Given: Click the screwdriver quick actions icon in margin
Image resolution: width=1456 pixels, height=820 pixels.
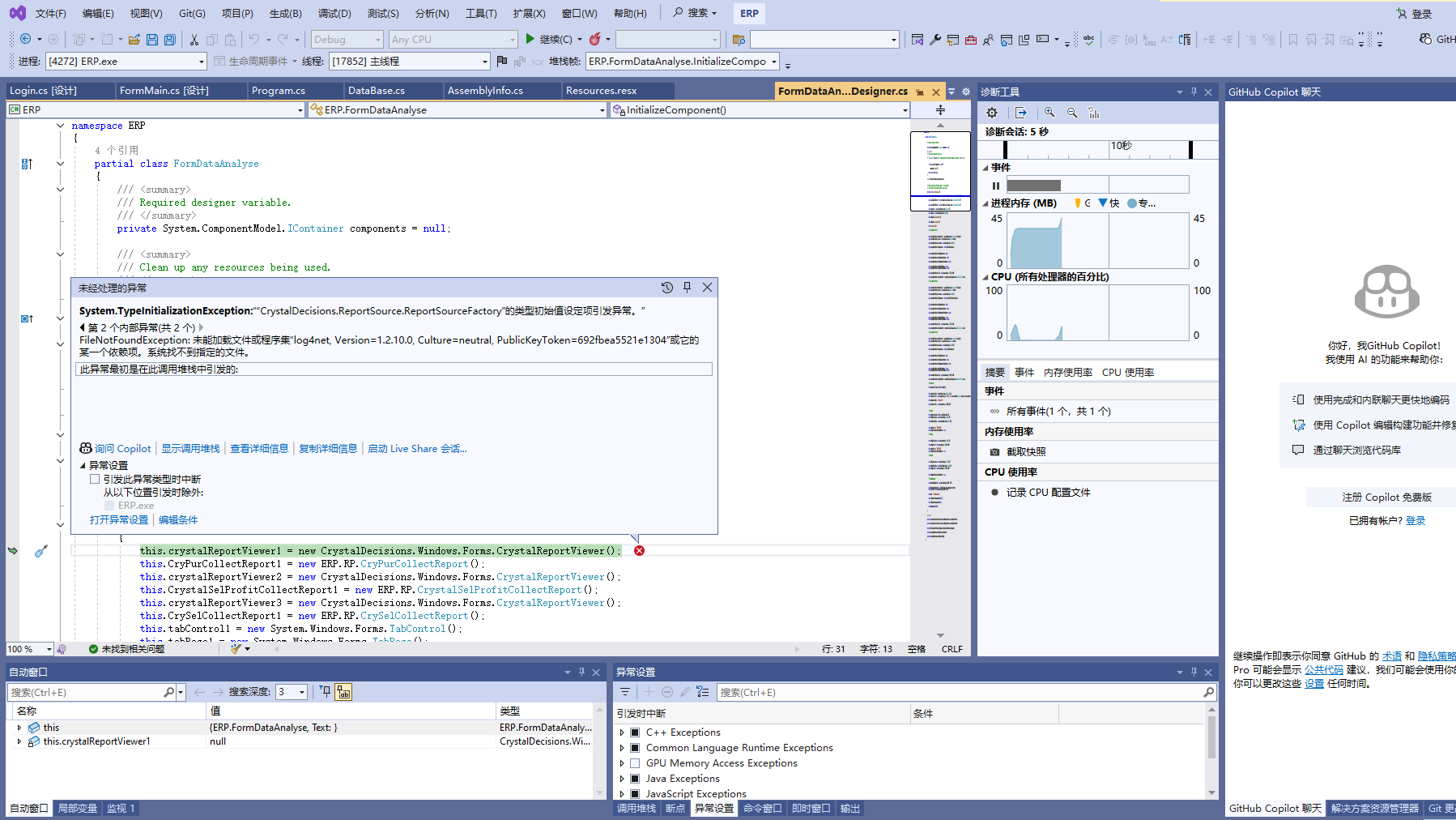Looking at the screenshot, I should (40, 551).
